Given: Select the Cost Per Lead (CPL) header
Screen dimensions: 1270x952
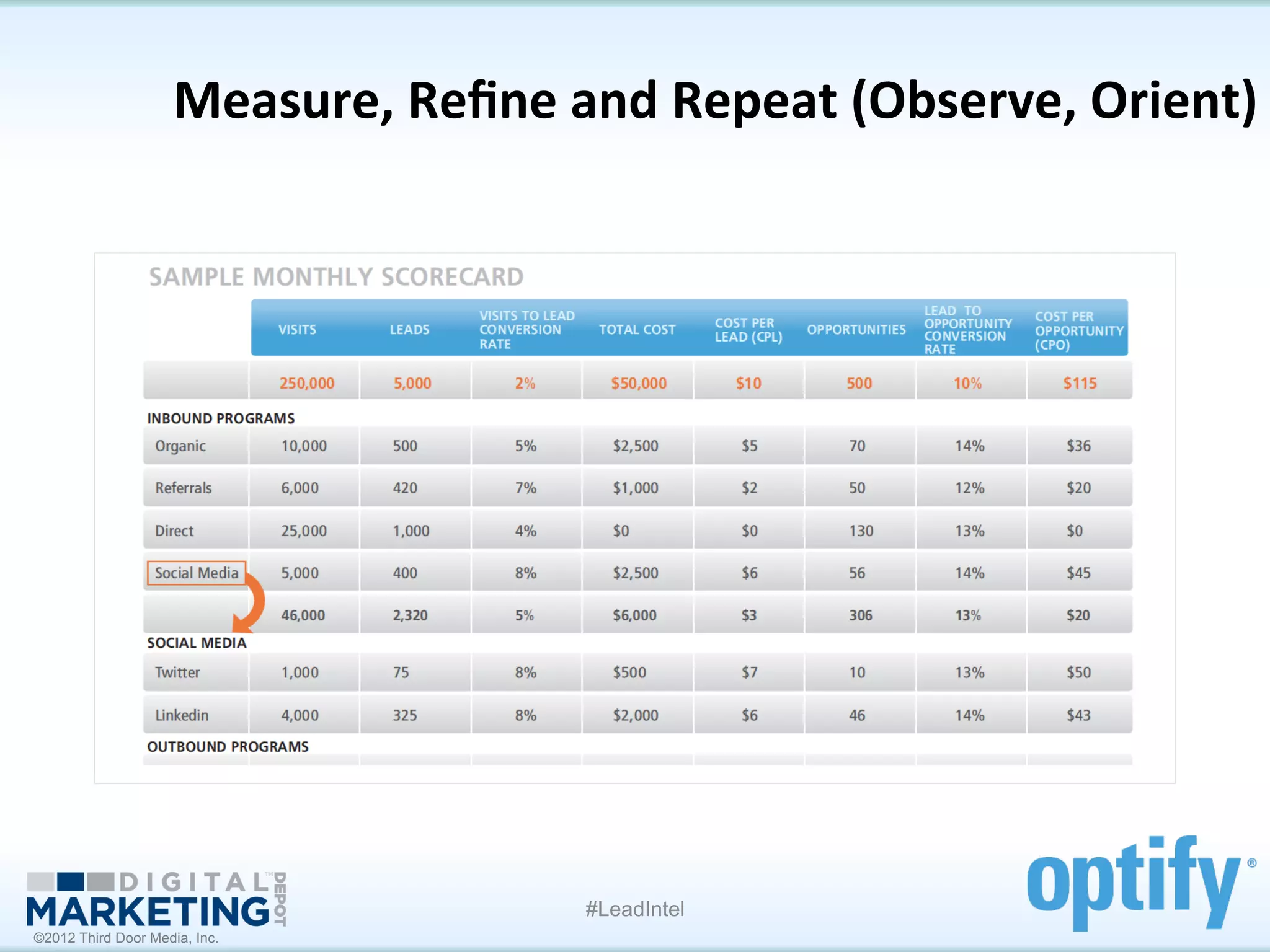Looking at the screenshot, I should [x=748, y=330].
